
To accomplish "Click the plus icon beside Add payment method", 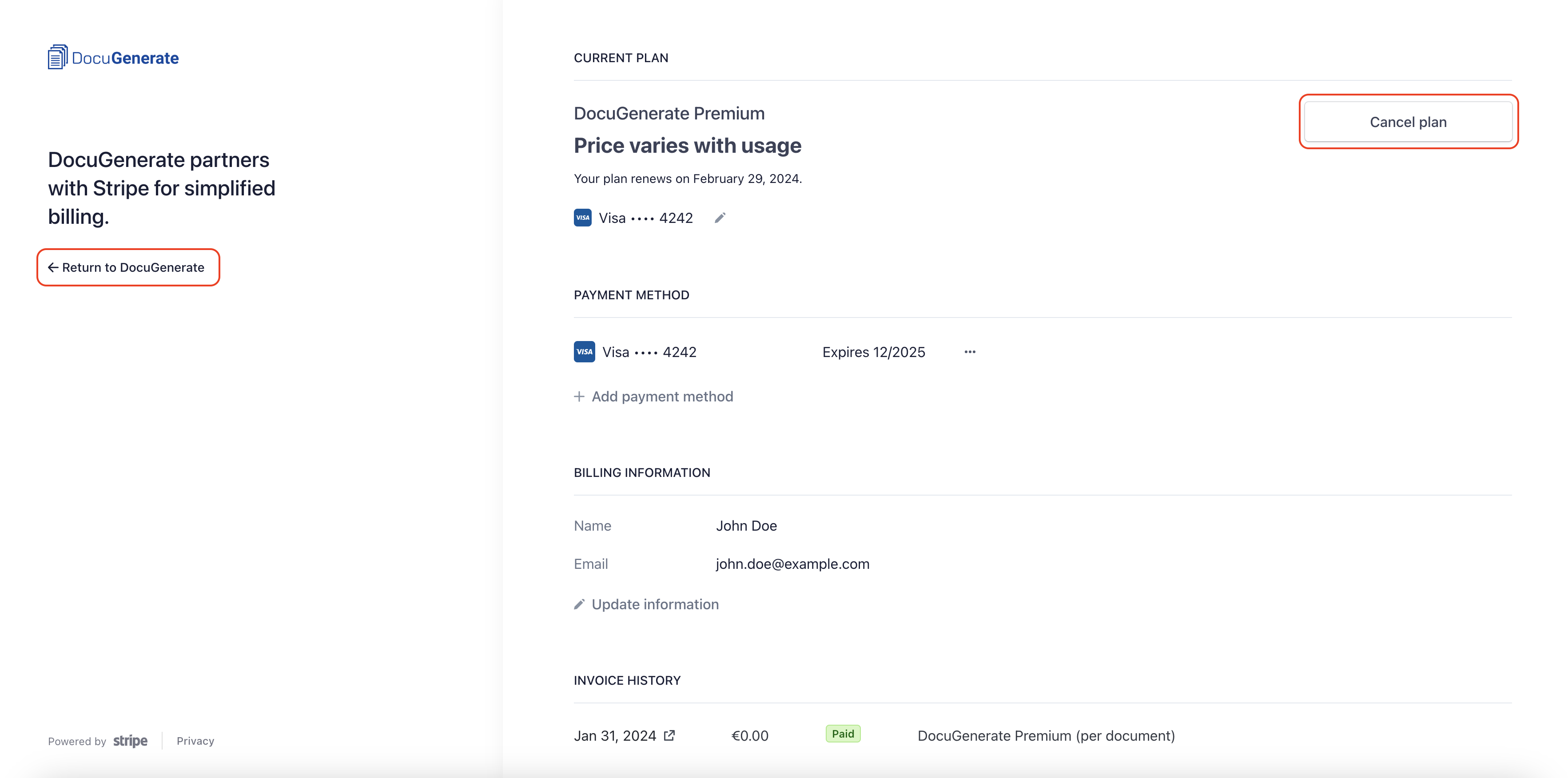I will 579,397.
